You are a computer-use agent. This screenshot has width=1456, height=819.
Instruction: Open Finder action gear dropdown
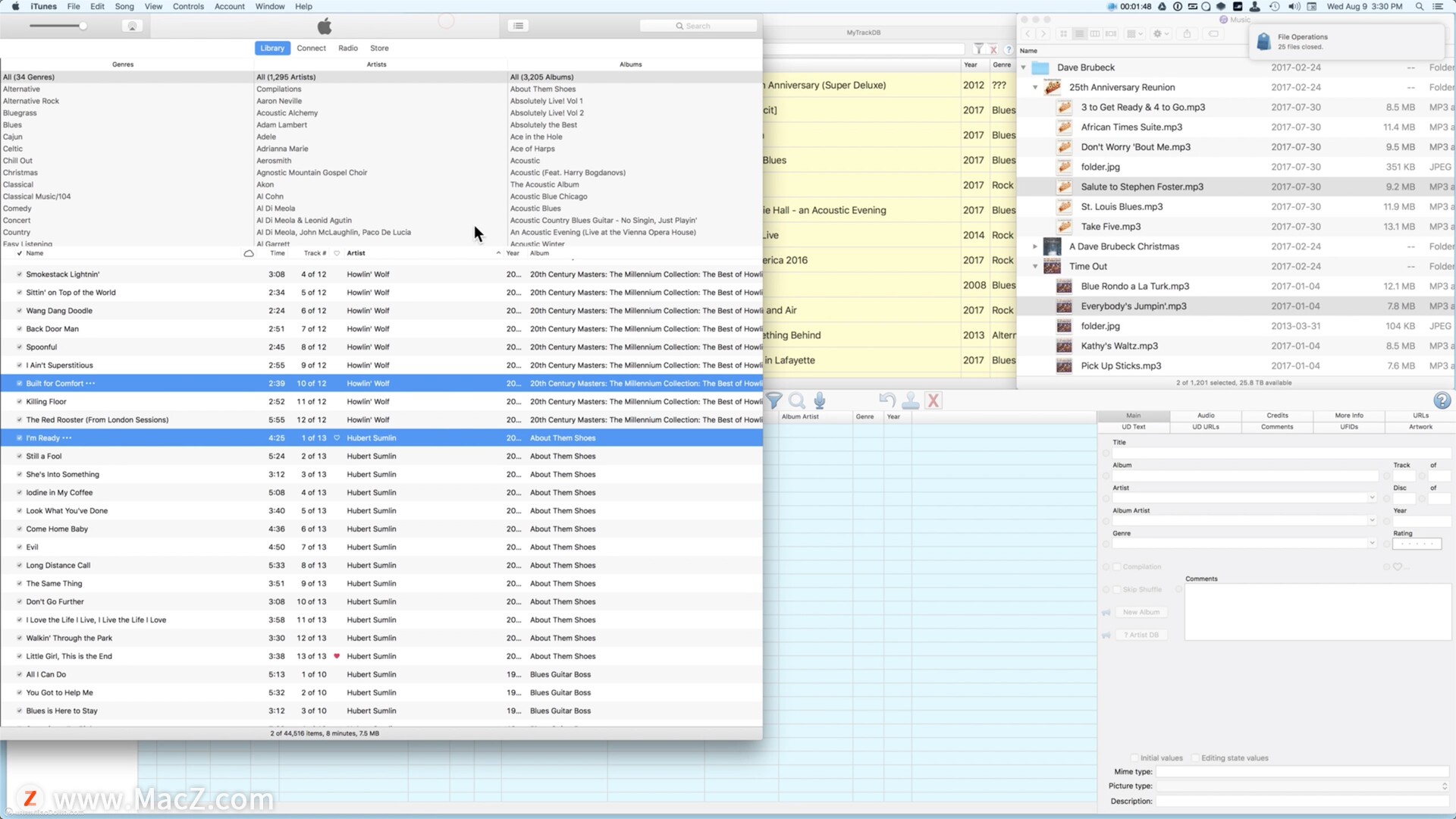1160,33
